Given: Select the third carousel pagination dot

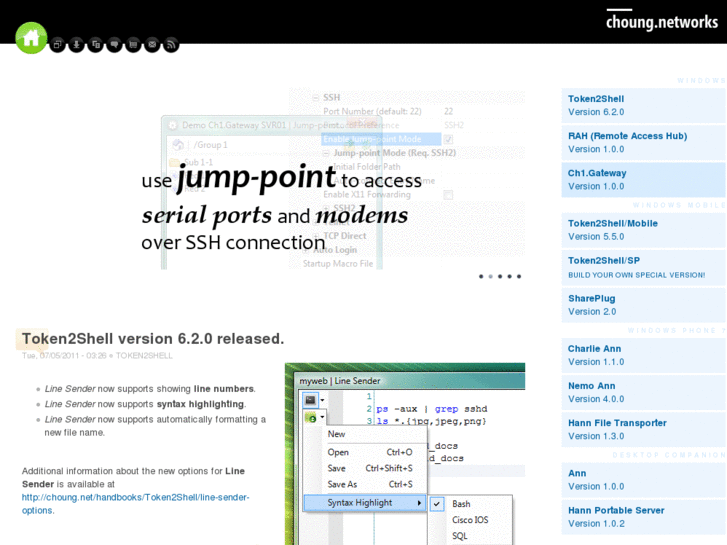Looking at the screenshot, I should click(500, 276).
